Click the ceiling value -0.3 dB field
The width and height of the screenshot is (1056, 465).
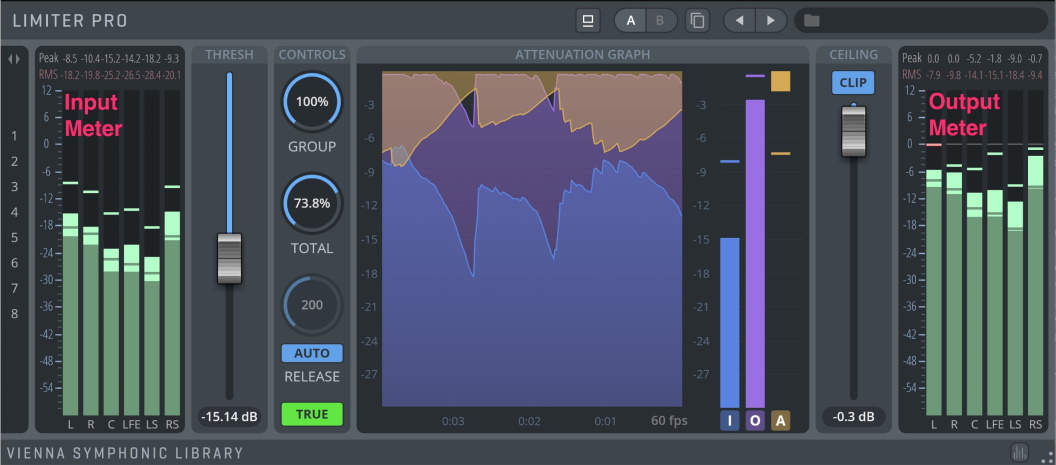pos(853,416)
